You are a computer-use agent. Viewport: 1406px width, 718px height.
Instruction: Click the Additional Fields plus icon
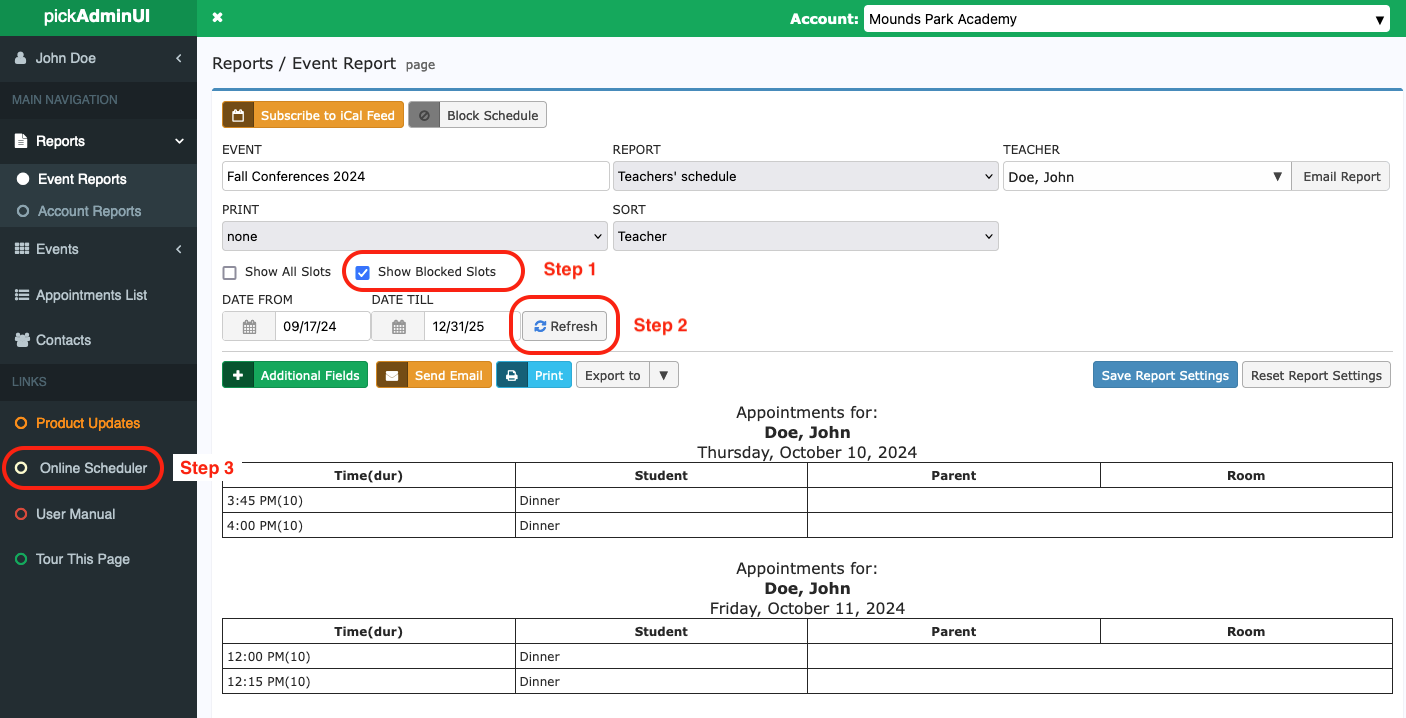click(238, 376)
